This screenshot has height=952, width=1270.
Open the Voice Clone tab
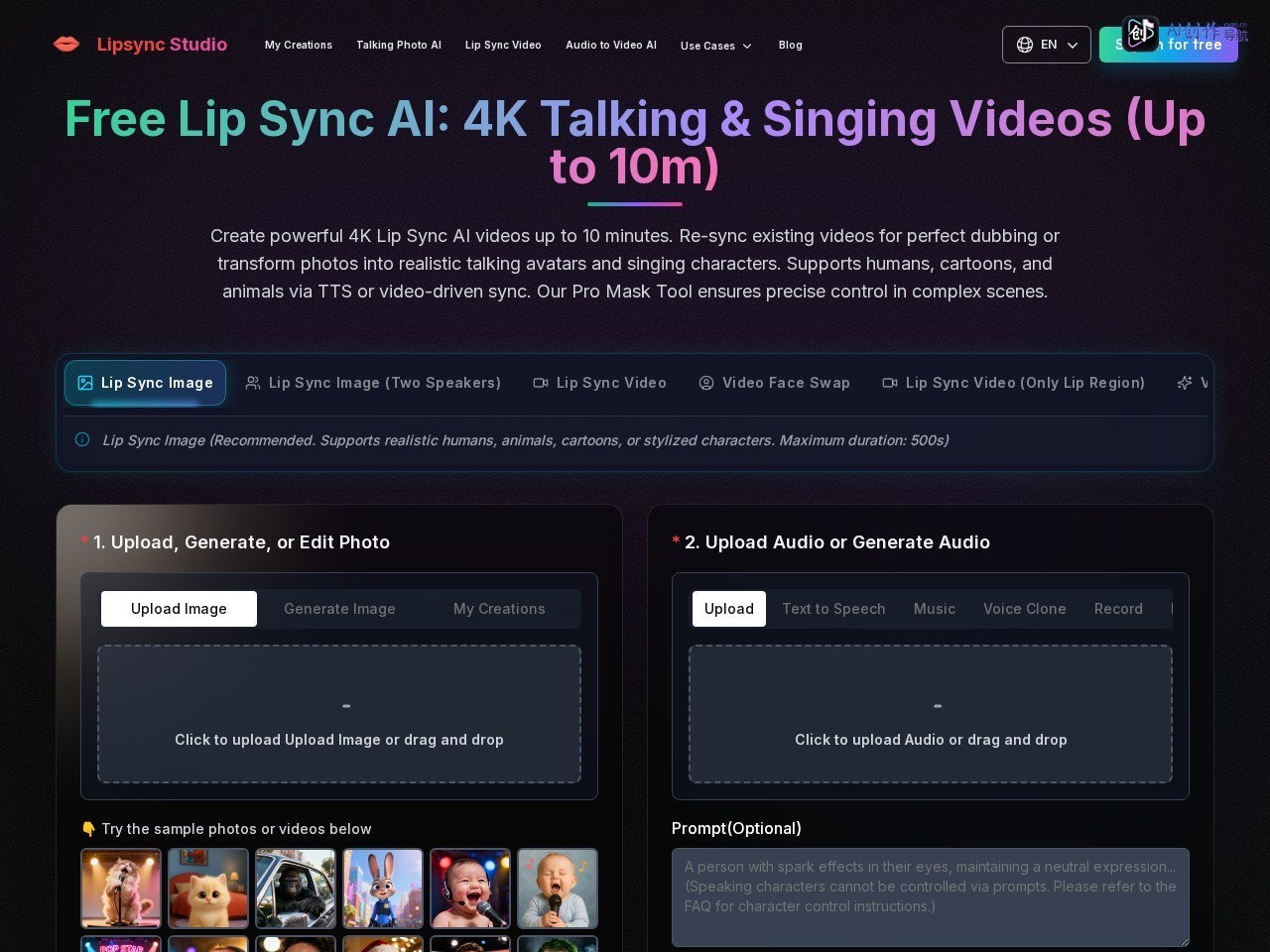(x=1025, y=609)
